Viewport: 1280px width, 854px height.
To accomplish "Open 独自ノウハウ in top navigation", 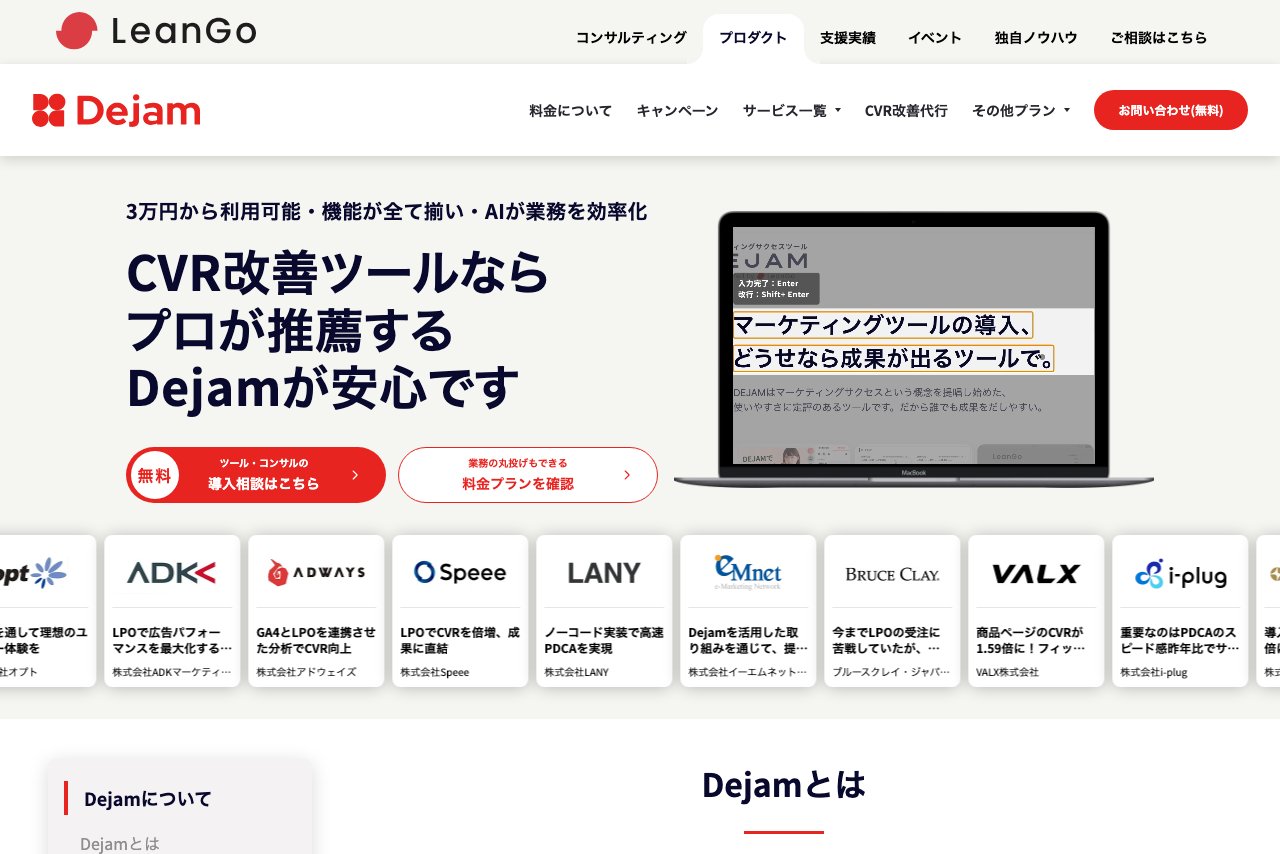I will coord(1036,38).
